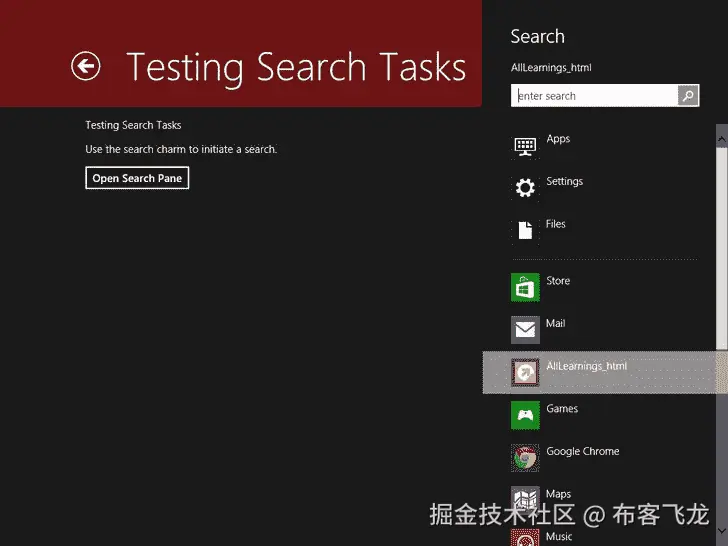Open the Google Chrome icon
This screenshot has height=546, width=728.
525,458
